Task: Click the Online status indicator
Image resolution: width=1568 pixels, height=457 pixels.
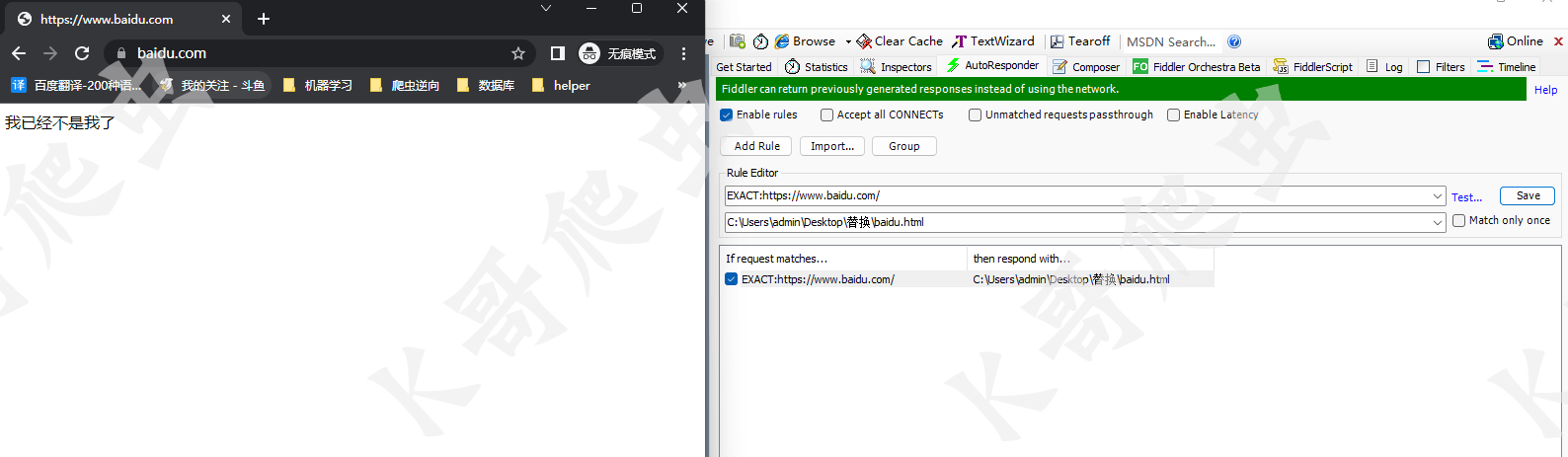Action: pos(1516,41)
